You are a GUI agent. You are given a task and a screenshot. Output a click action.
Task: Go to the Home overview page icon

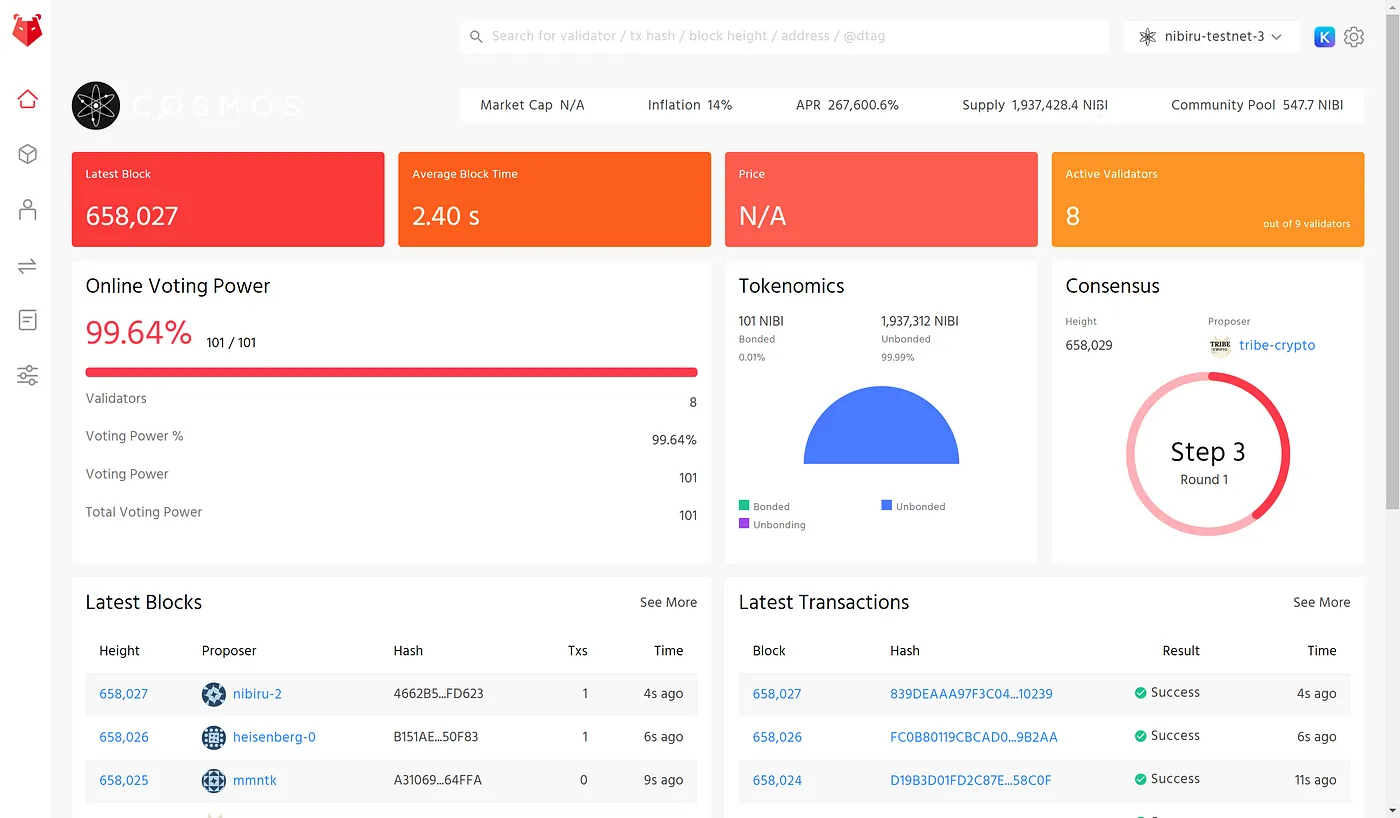click(27, 99)
